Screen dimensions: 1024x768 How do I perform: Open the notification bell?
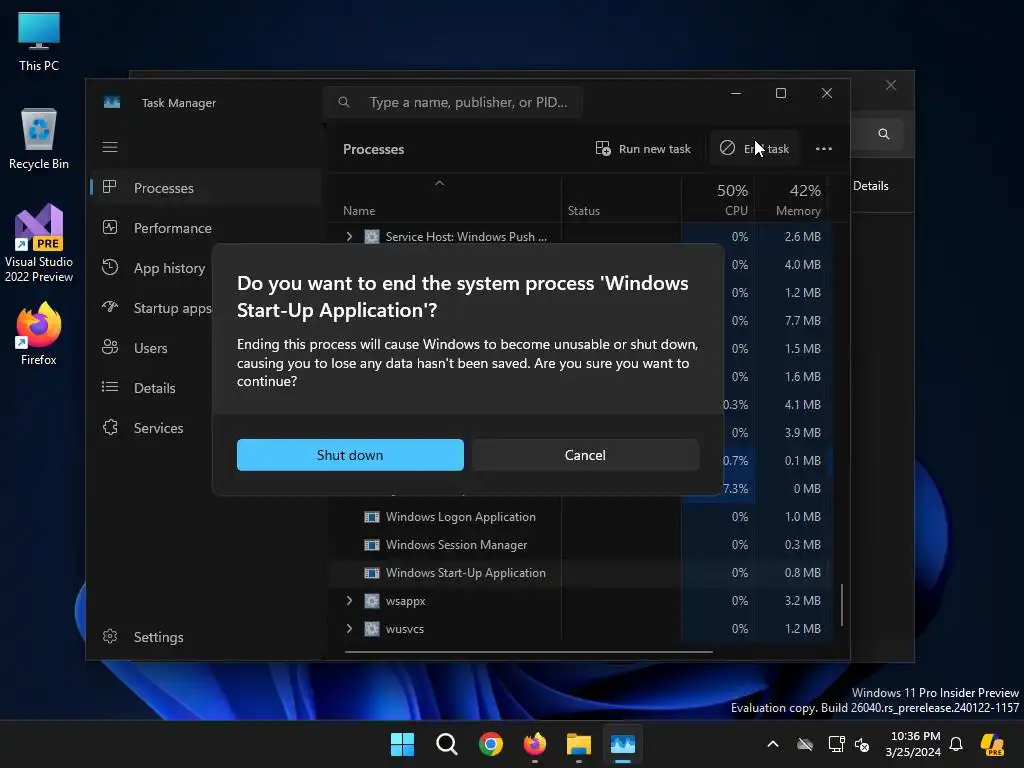point(956,744)
